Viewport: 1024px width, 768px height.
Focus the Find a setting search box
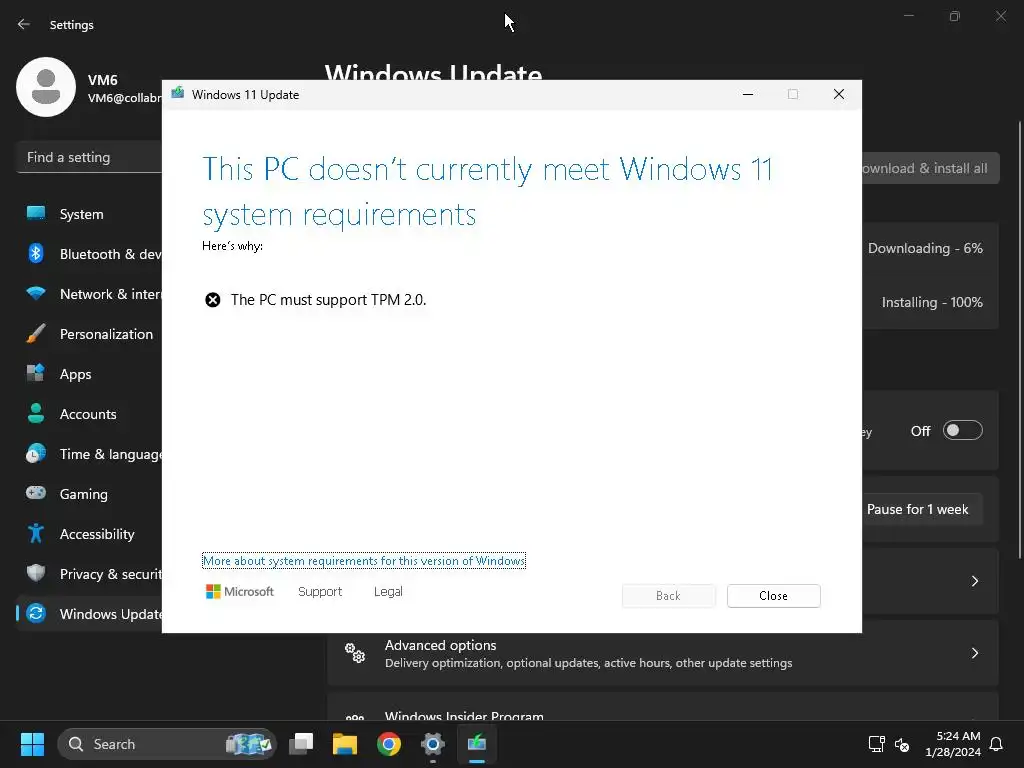point(89,157)
